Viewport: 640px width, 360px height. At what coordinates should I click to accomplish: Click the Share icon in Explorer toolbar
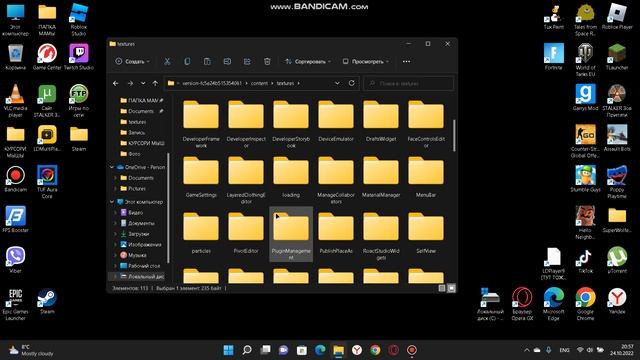click(247, 61)
